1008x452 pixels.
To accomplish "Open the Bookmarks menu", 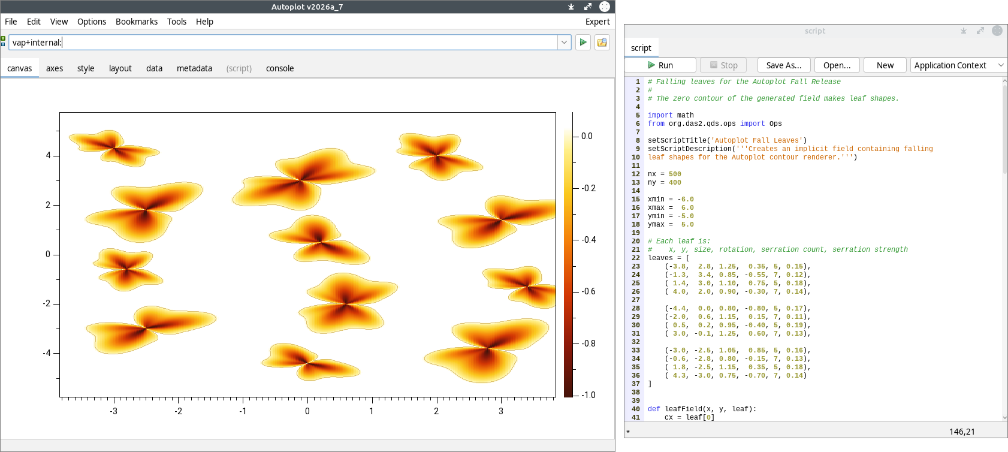I will coord(136,21).
